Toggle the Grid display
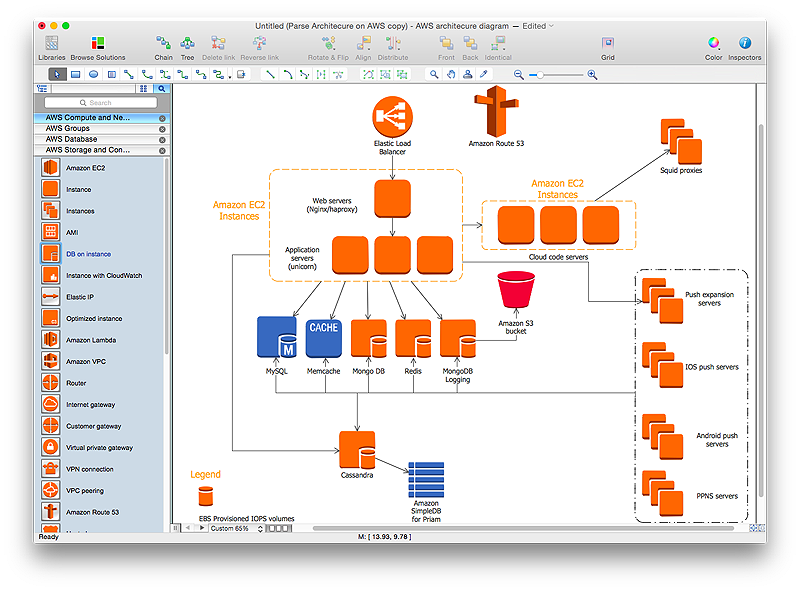Image resolution: width=800 pixels, height=591 pixels. point(607,44)
